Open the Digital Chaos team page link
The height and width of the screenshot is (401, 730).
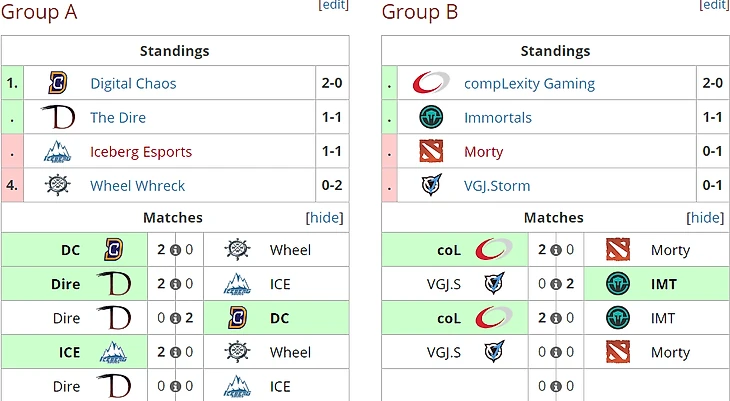pos(133,84)
